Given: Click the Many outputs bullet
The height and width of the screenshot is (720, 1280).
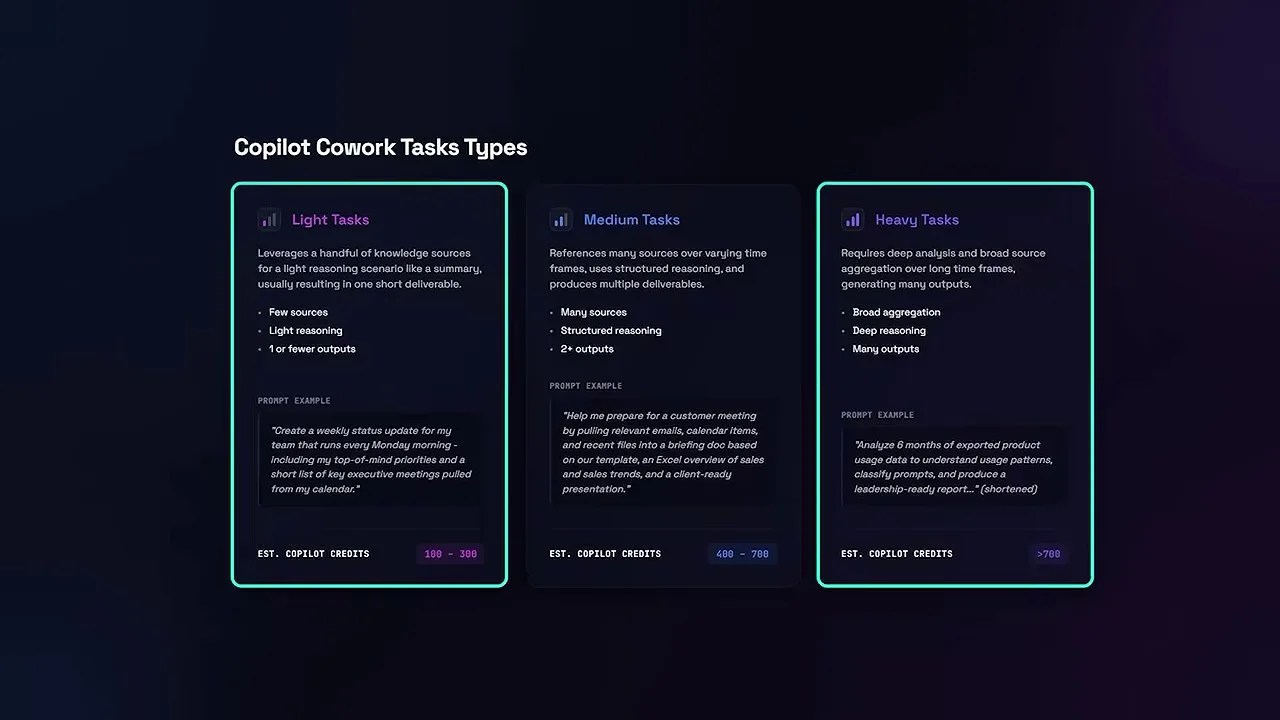Looking at the screenshot, I should point(885,349).
